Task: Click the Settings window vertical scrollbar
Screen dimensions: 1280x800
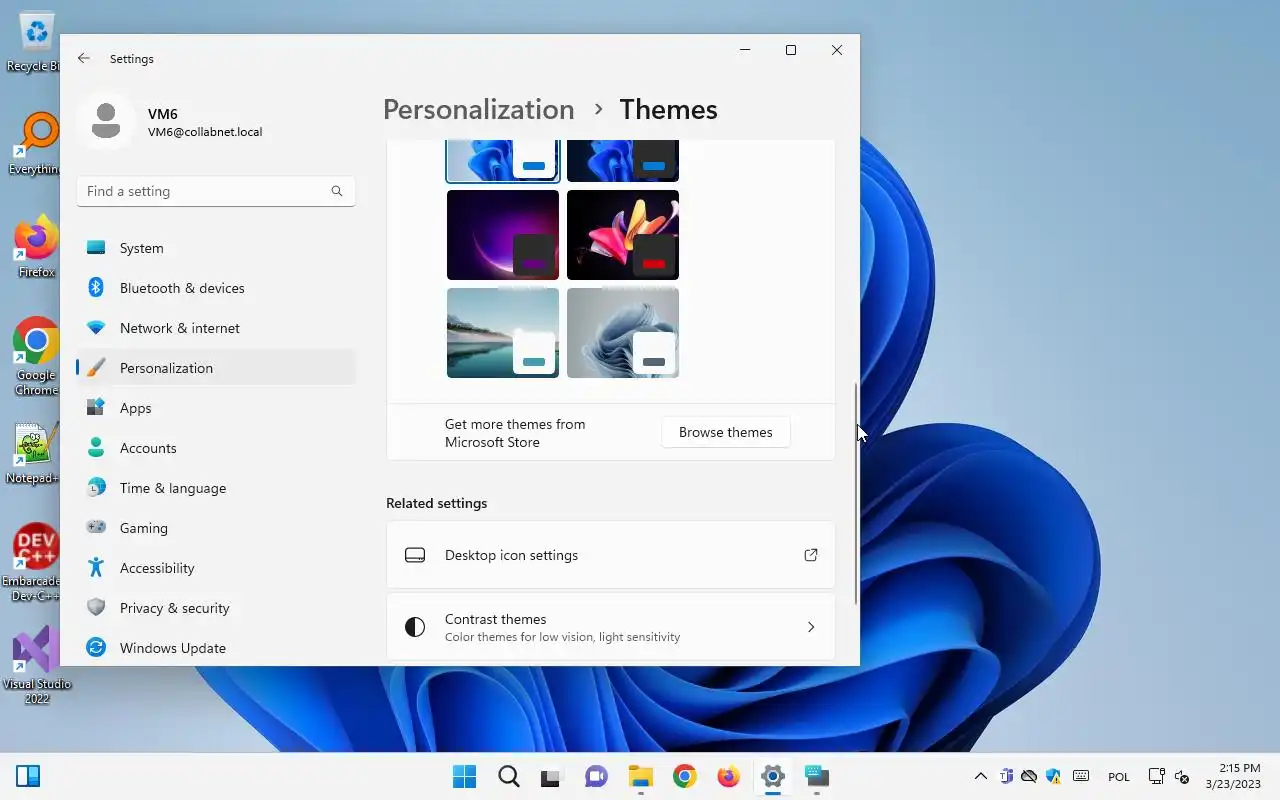Action: pos(856,493)
